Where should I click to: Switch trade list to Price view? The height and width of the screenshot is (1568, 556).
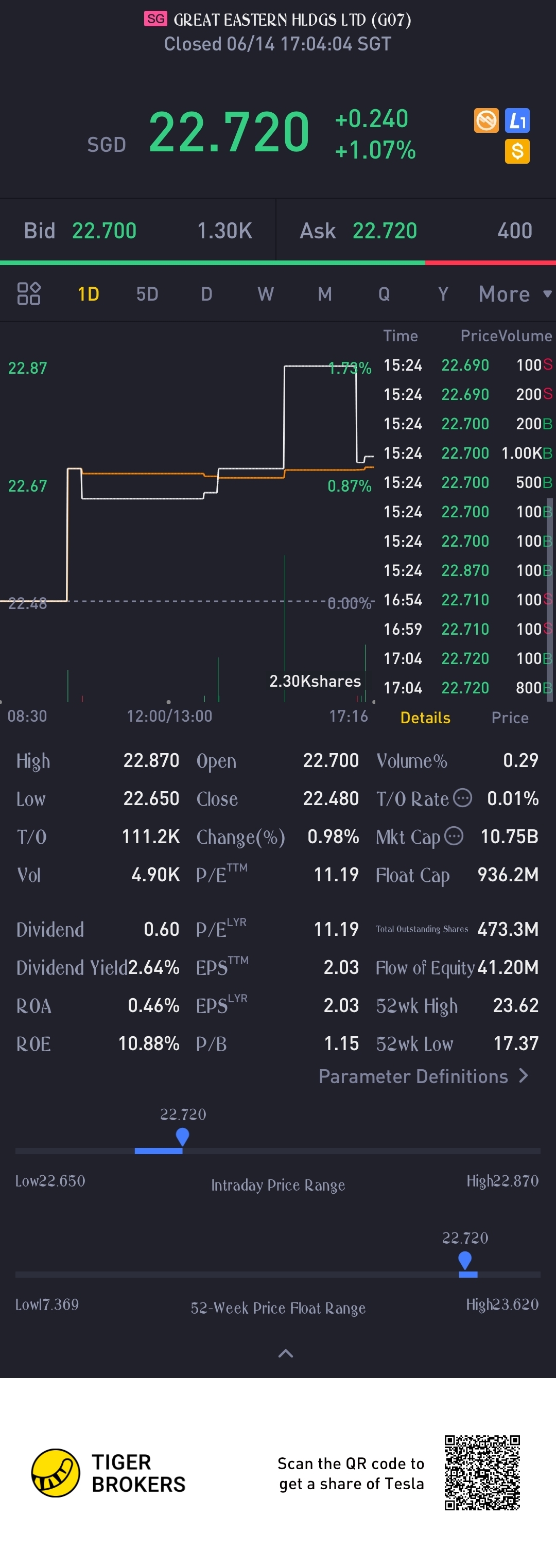point(510,718)
